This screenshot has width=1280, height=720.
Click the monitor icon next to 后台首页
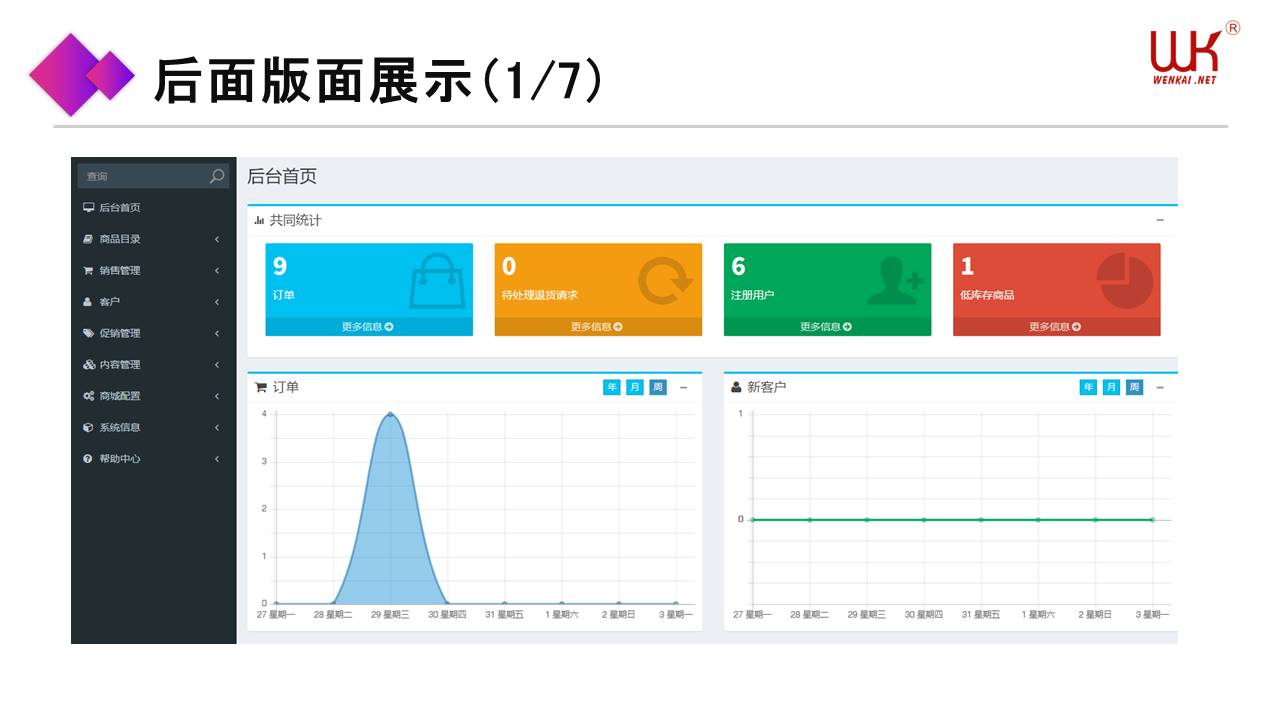89,208
